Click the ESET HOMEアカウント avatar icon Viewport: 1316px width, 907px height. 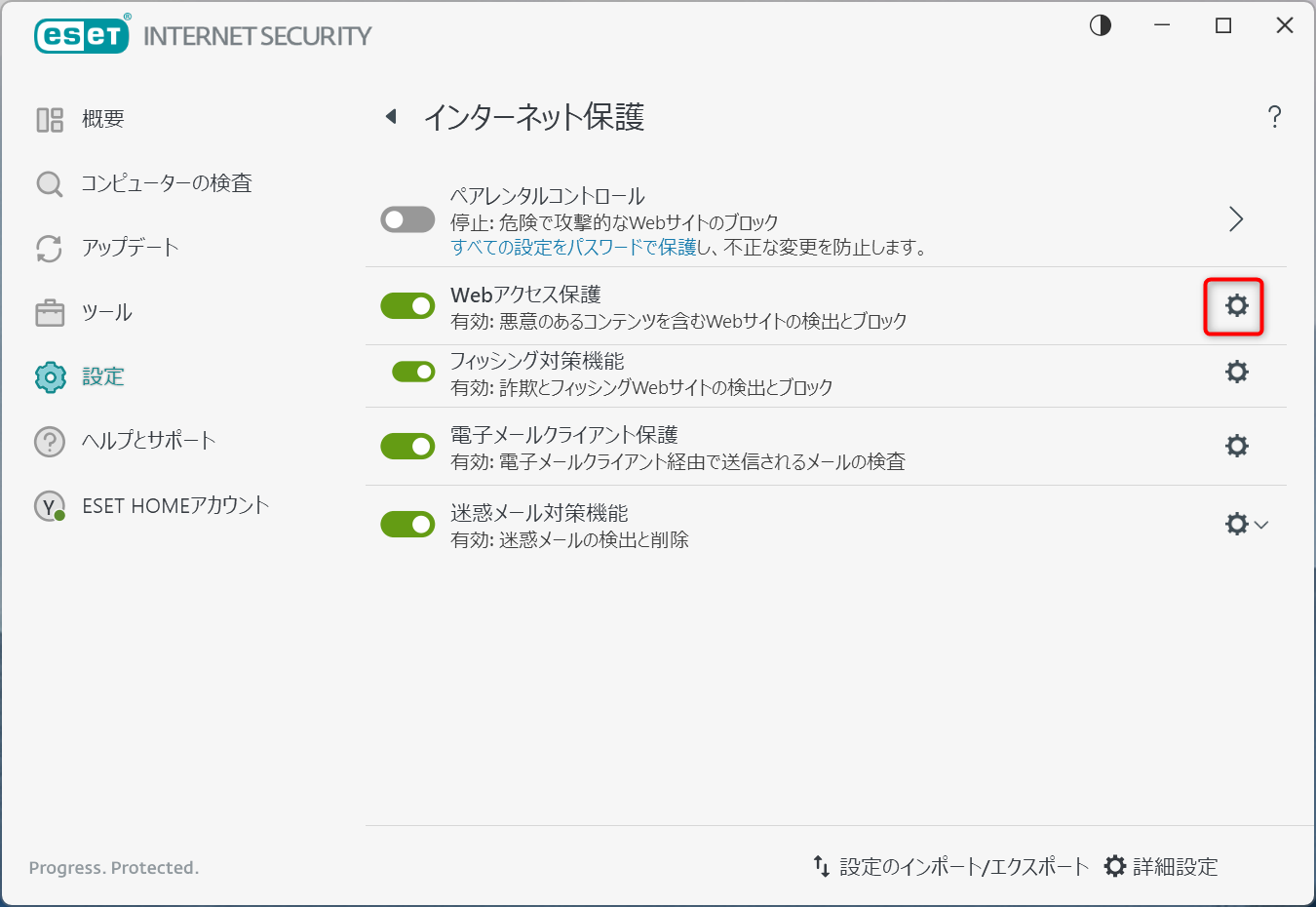[x=50, y=506]
